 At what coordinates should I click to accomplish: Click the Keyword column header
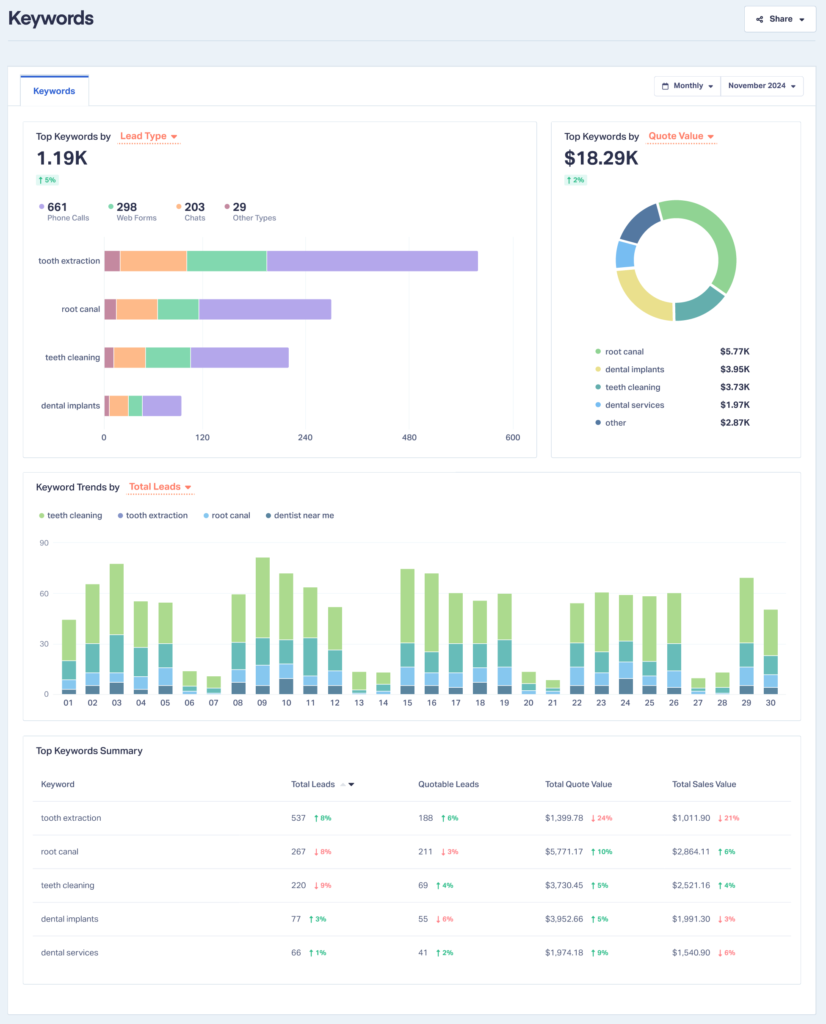(x=57, y=784)
